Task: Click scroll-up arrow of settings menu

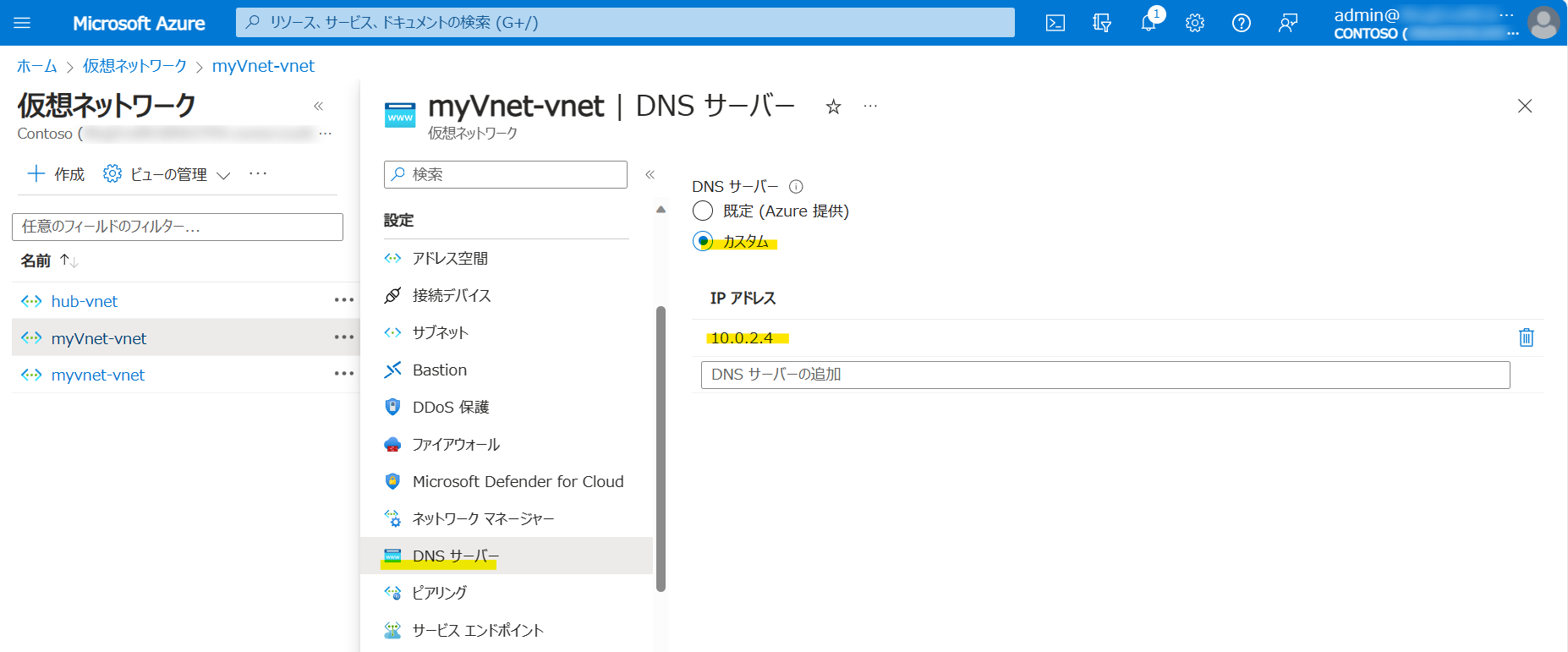Action: (x=661, y=209)
